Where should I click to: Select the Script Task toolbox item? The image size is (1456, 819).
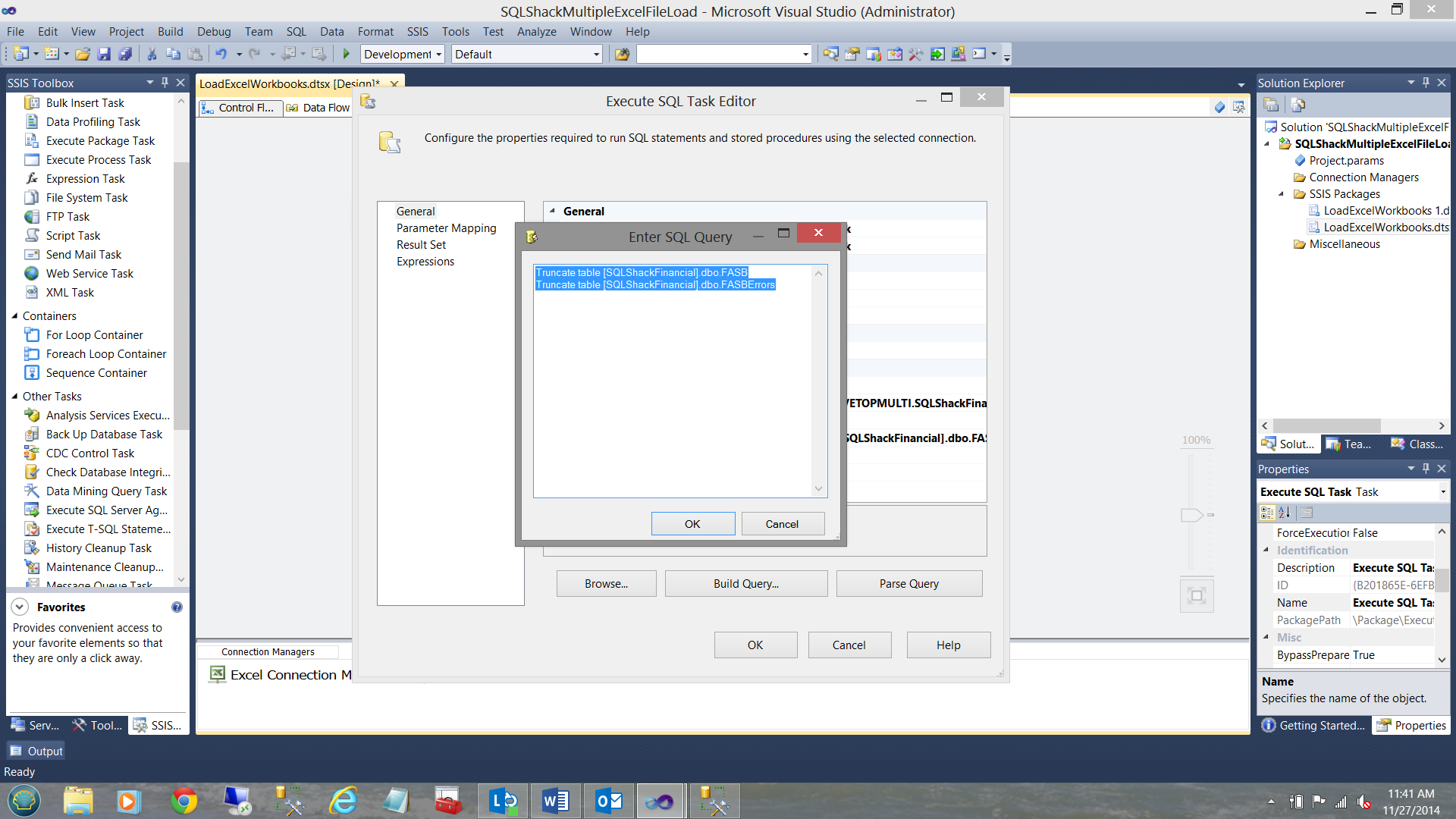pos(73,236)
